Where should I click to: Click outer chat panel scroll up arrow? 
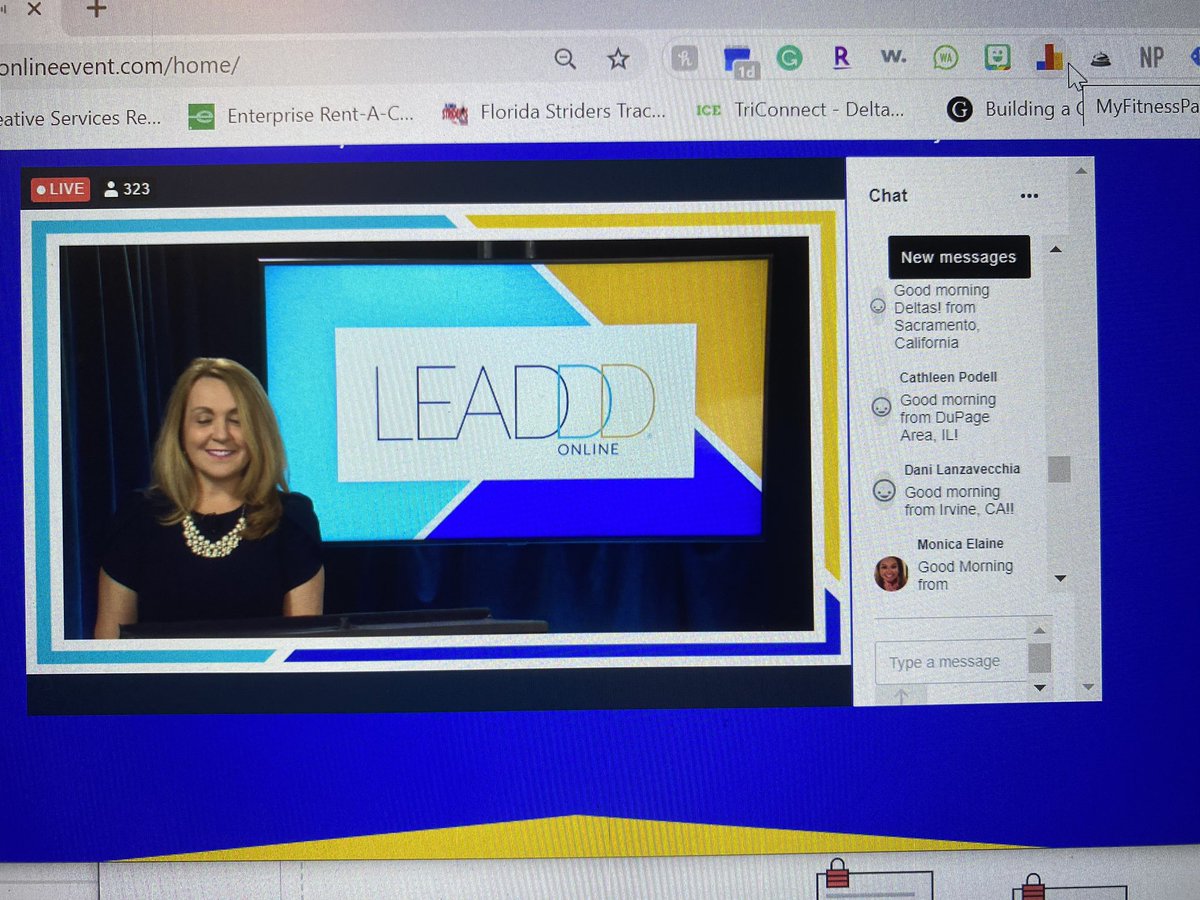pos(1079,171)
